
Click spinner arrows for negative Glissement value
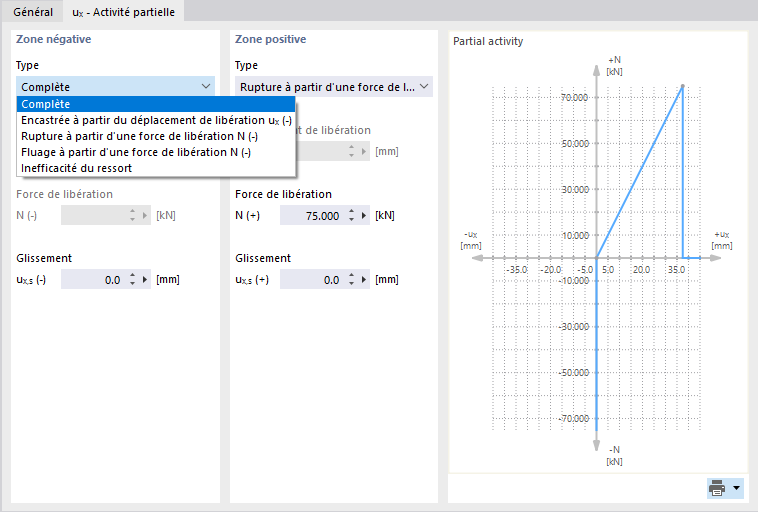(x=132, y=280)
